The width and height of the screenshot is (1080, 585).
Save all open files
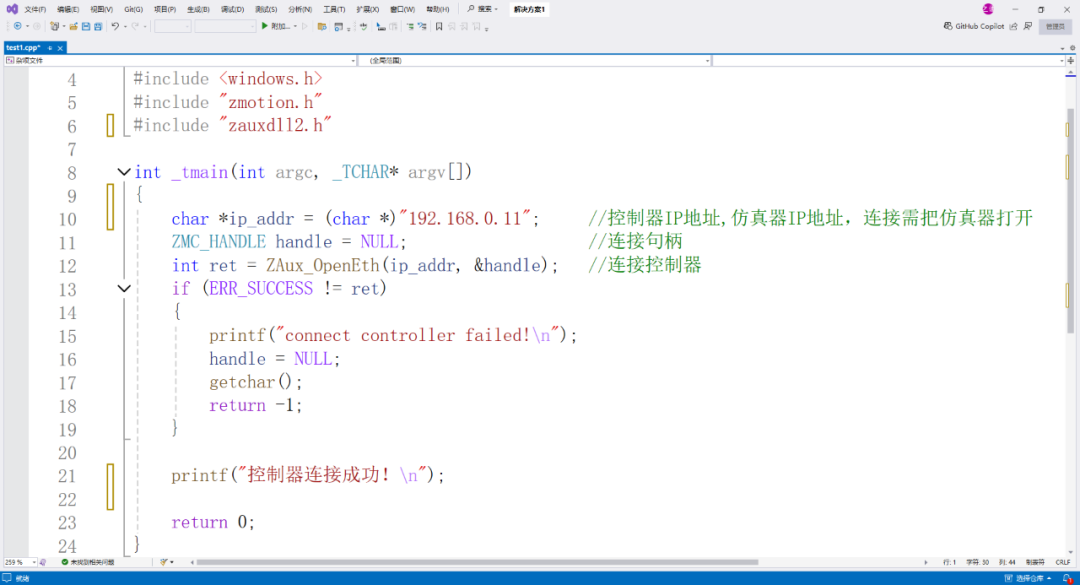(x=96, y=27)
